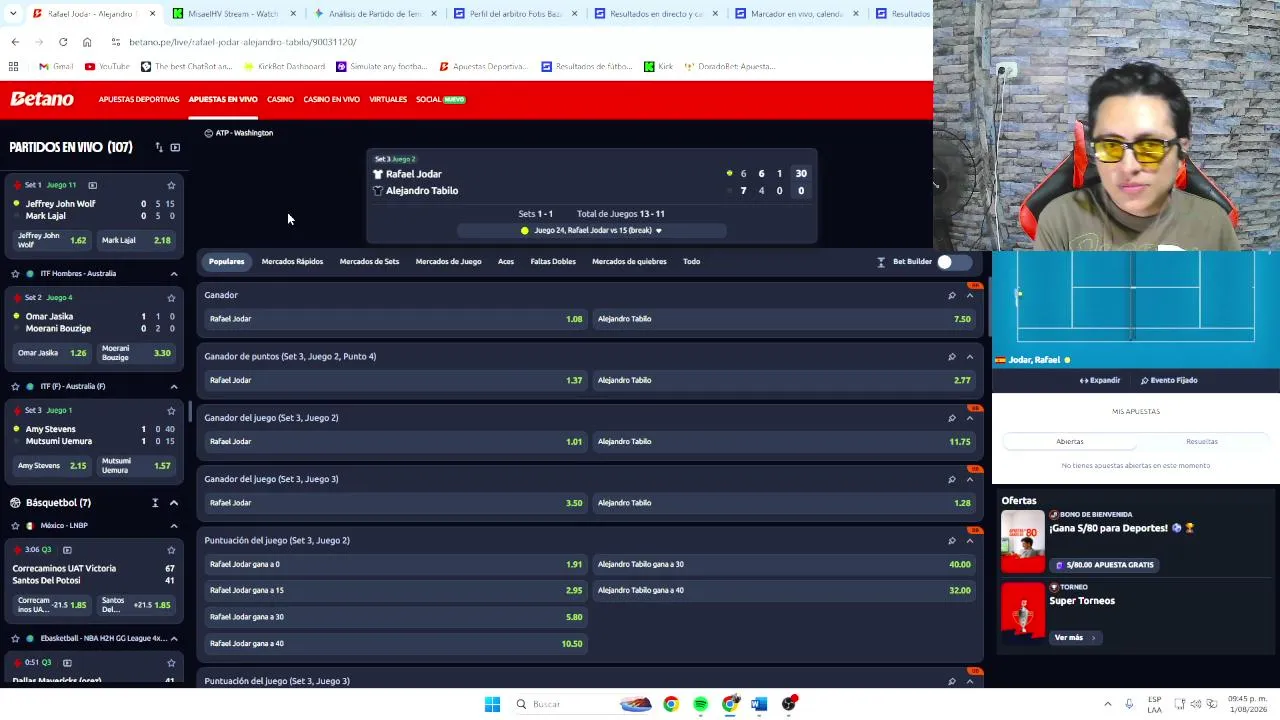
Task: Click Evento Fijado under the court tracker
Action: point(1169,380)
